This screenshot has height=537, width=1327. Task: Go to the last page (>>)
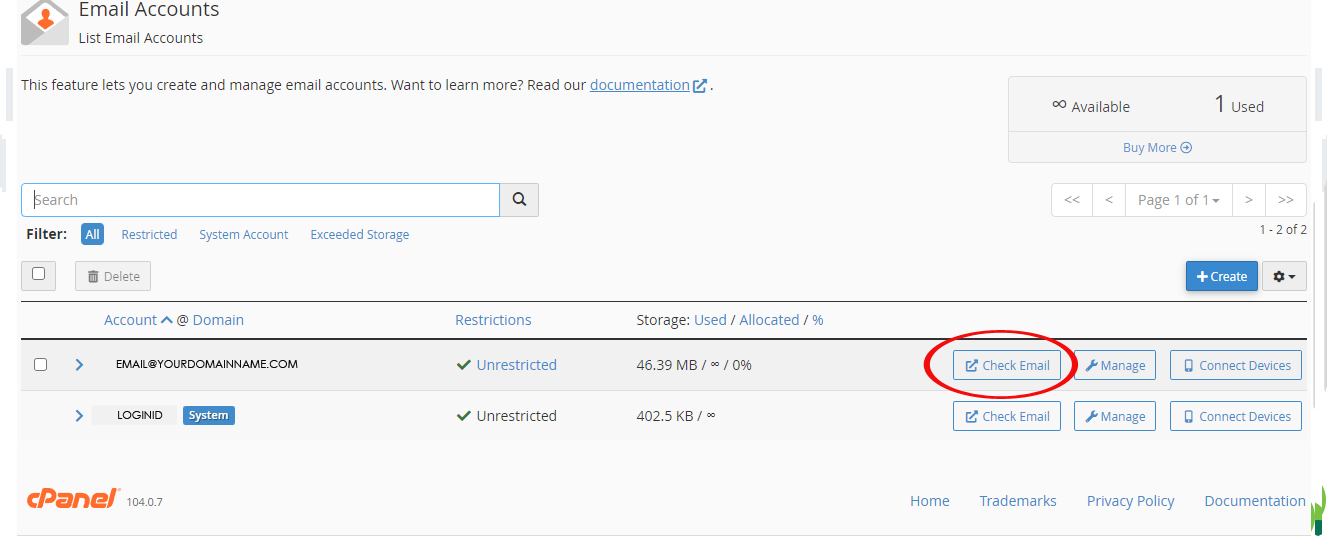pos(1286,200)
